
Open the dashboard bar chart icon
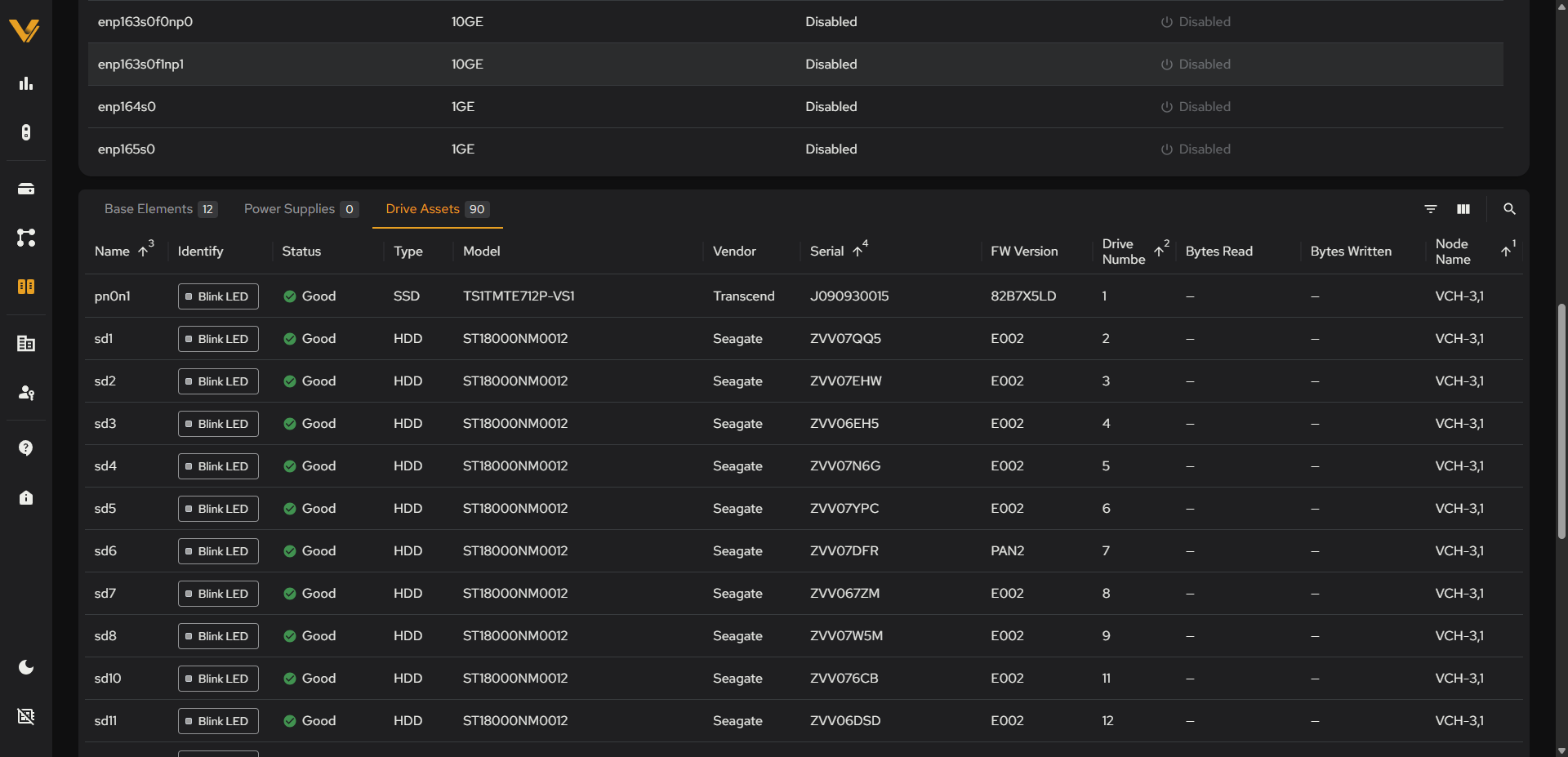pyautogui.click(x=26, y=83)
